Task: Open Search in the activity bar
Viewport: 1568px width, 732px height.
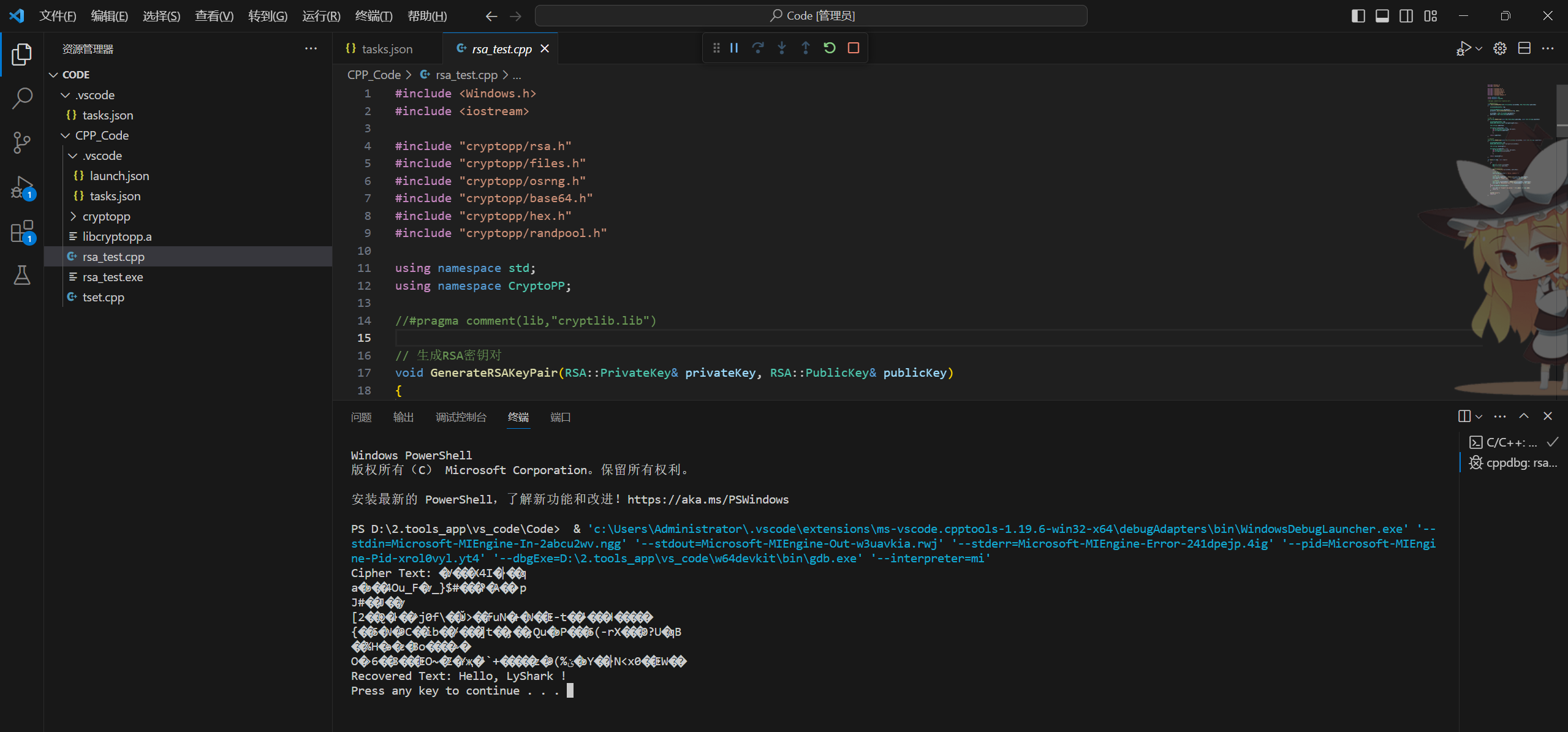Action: point(21,97)
